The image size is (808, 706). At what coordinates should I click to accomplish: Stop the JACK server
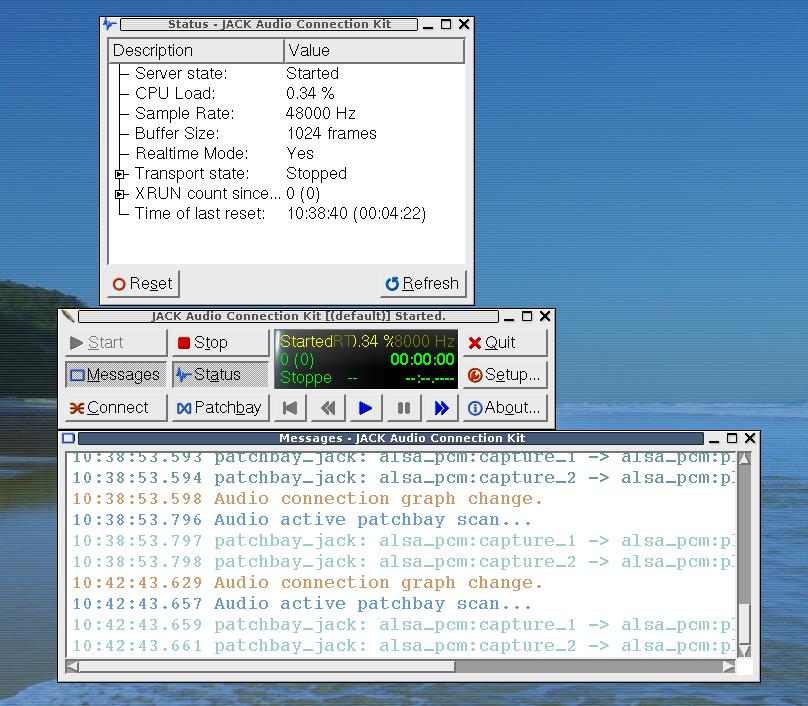tap(221, 343)
